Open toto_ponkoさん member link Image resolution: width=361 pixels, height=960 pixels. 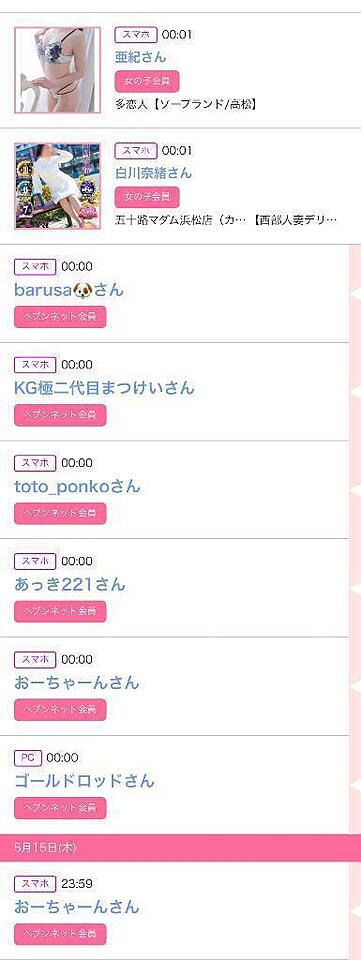(x=77, y=486)
